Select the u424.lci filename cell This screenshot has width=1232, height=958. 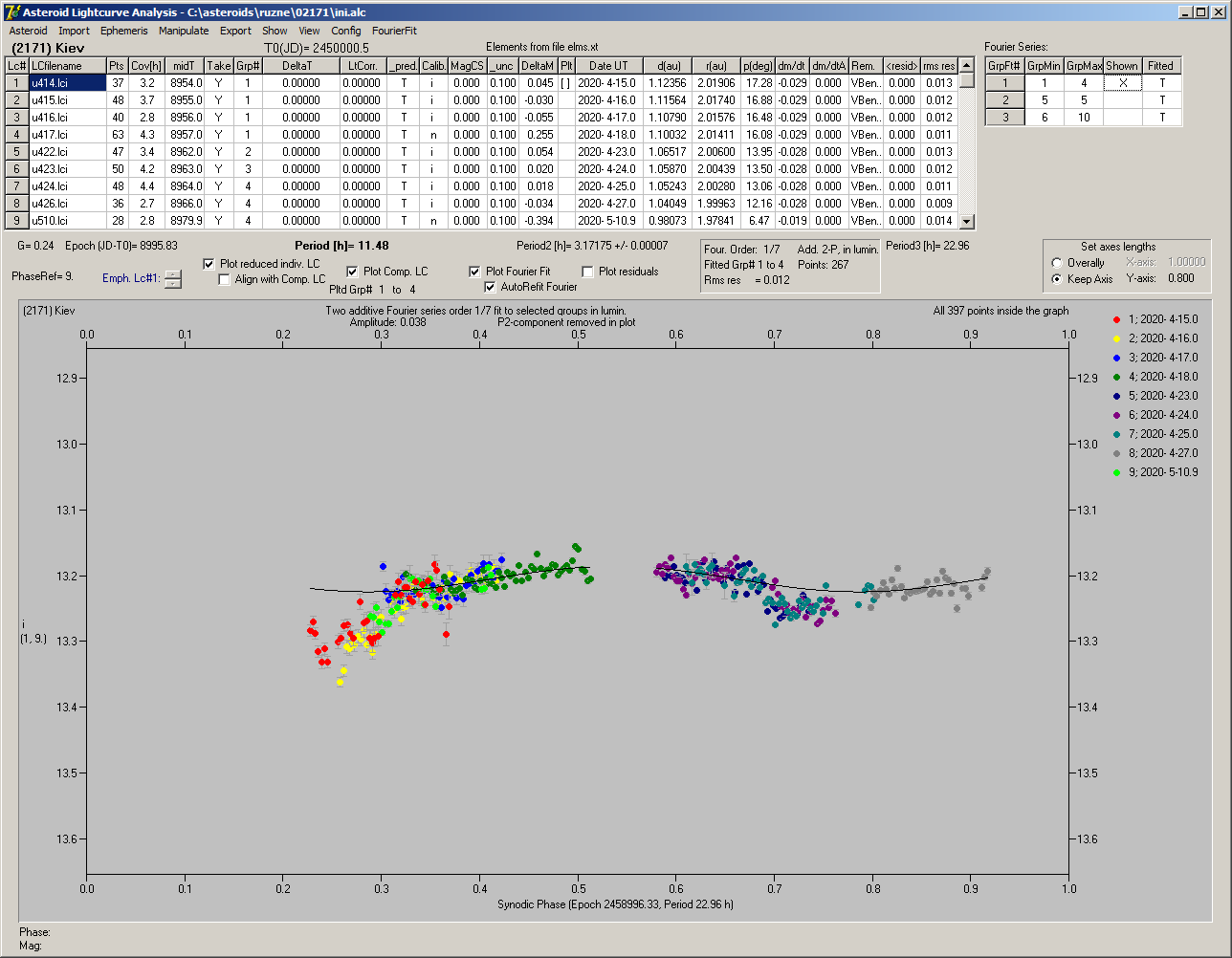tap(67, 186)
